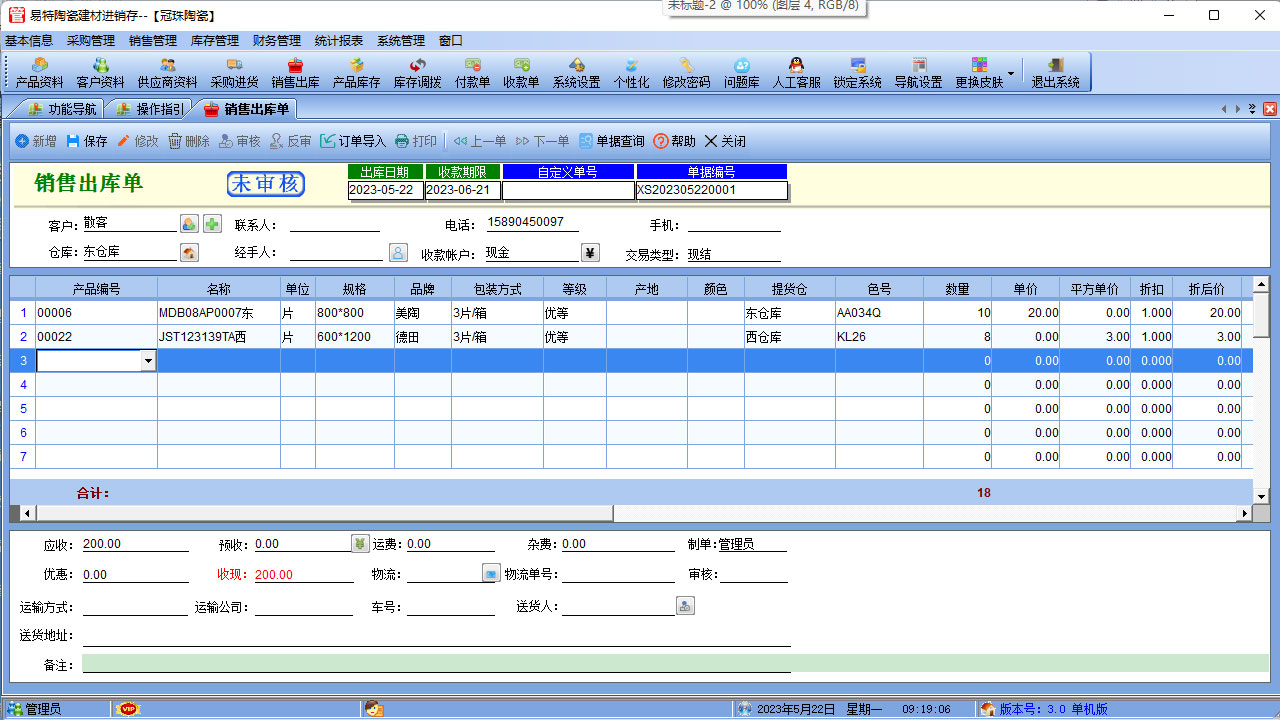Screen dimensions: 1280x720
Task: Click the warehouse picker icon beside 东仓库
Action: (x=189, y=253)
